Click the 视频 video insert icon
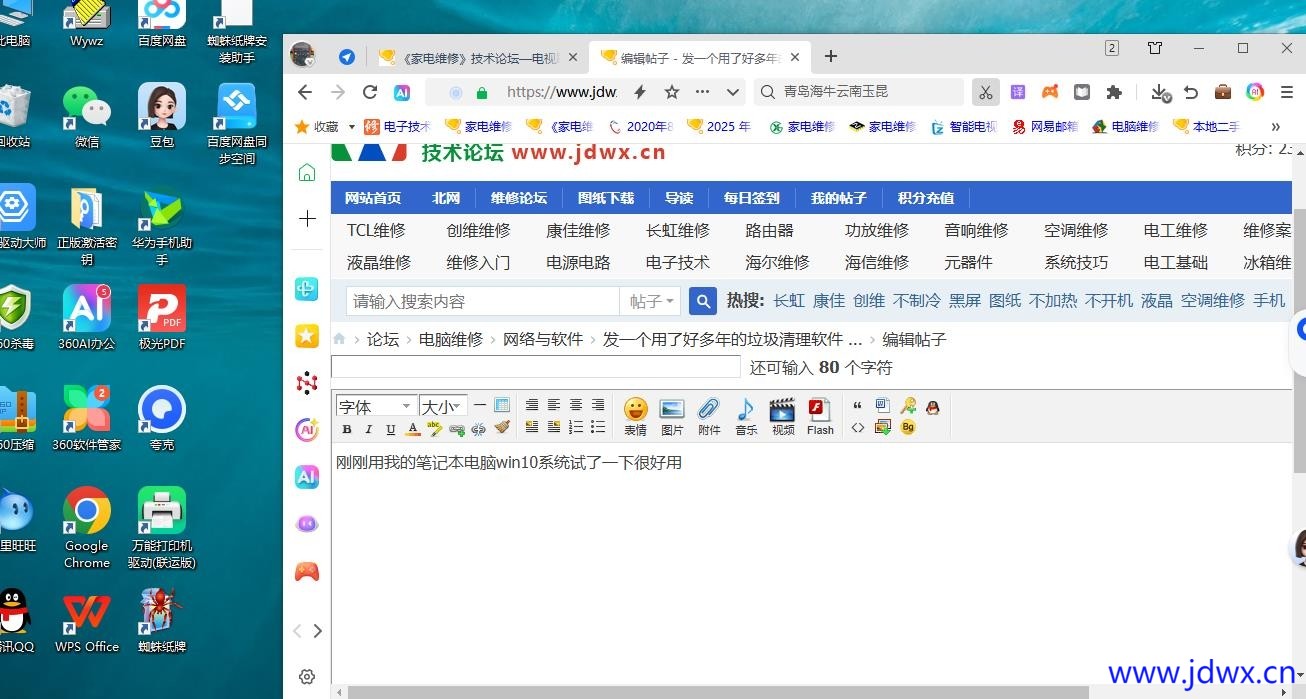 click(782, 414)
